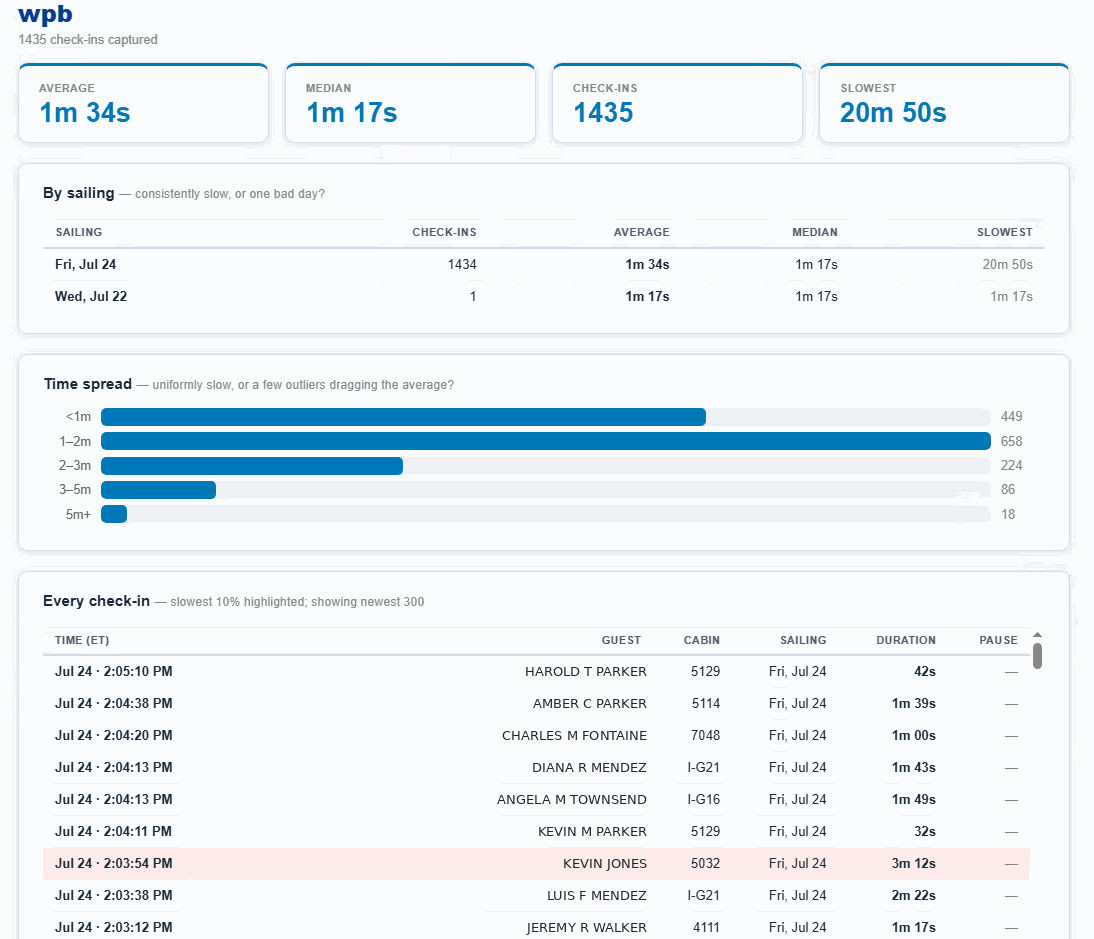1094x939 pixels.
Task: Select guest KEVIN M PARKER
Action: point(592,832)
